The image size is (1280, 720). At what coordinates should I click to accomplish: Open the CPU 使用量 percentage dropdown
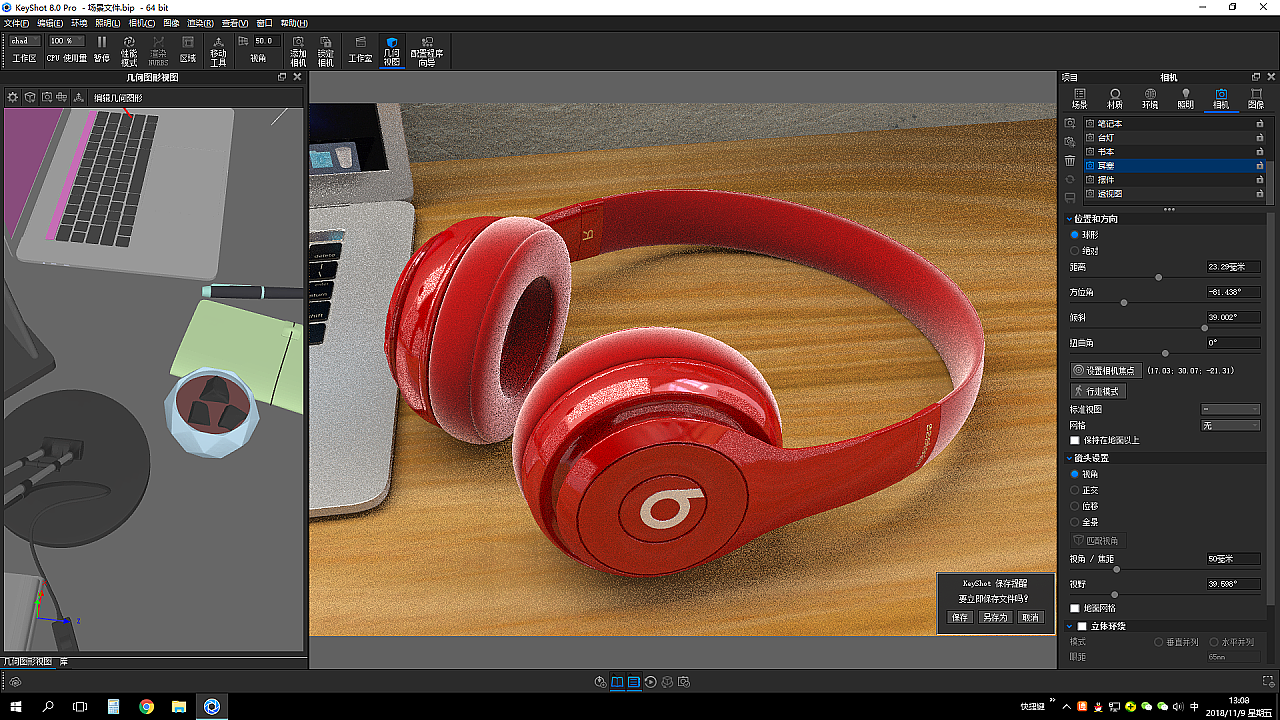click(67, 41)
